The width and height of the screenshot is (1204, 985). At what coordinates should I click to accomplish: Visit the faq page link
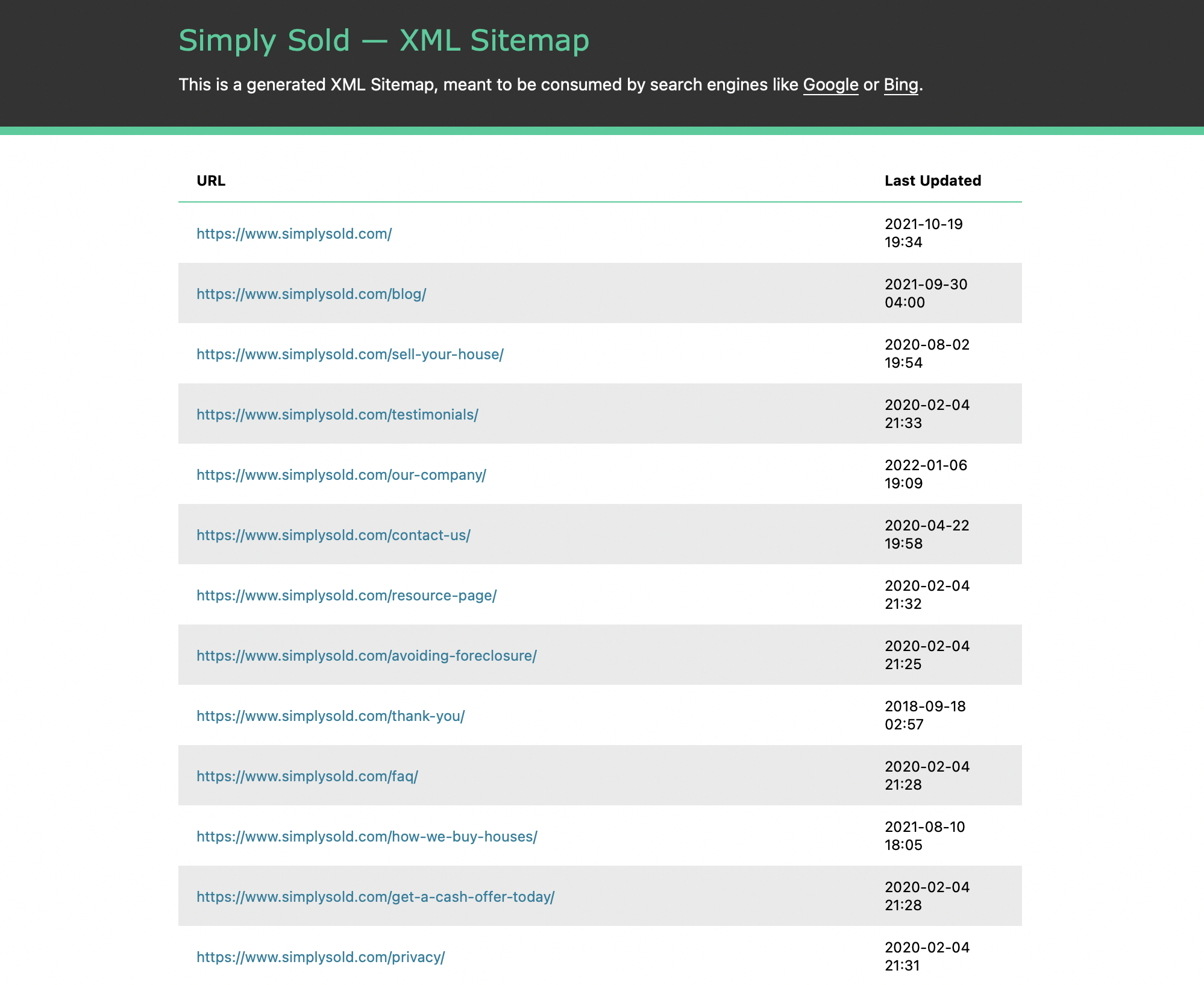point(307,776)
